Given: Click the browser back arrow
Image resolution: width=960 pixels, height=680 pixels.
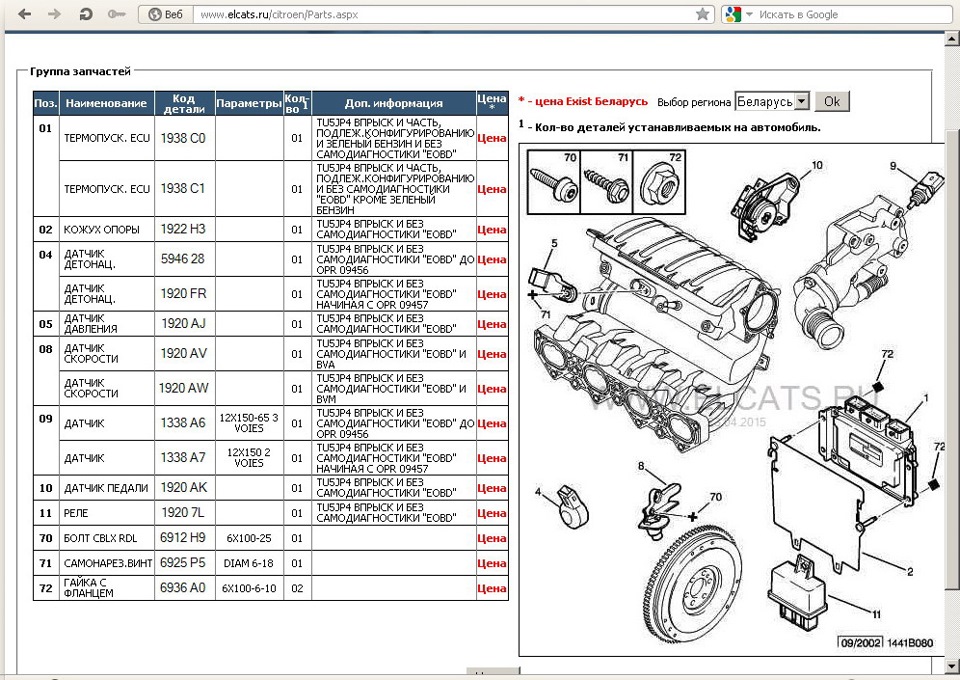Looking at the screenshot, I should 24,14.
